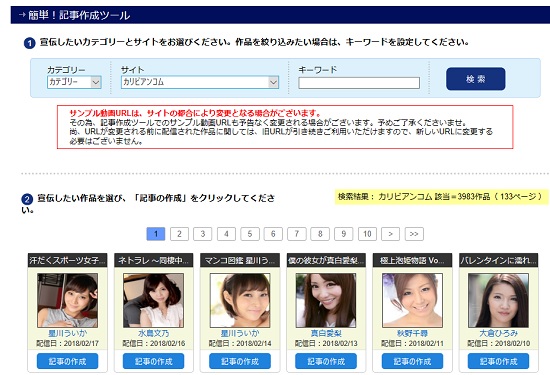Screen dimensions: 550x375
Task: Open the カテゴリー dropdown
Action: click(74, 82)
